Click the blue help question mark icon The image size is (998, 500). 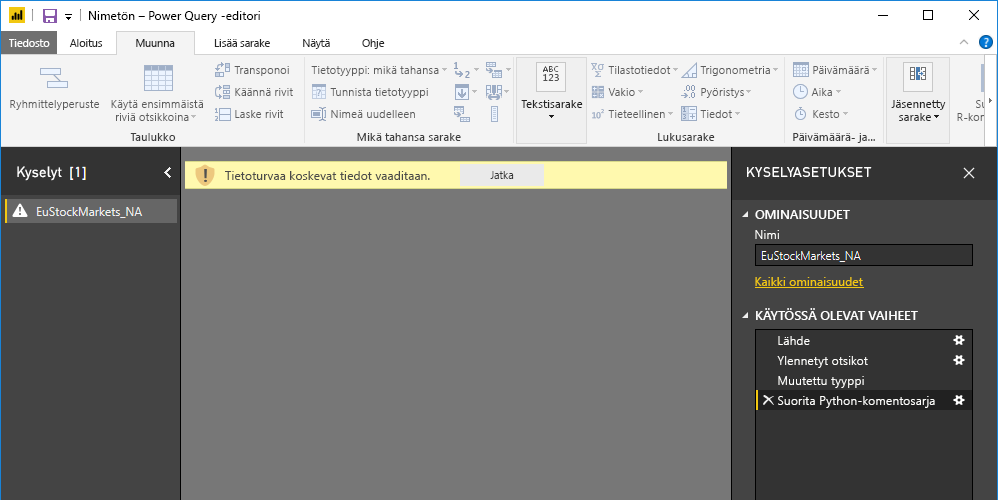(985, 43)
